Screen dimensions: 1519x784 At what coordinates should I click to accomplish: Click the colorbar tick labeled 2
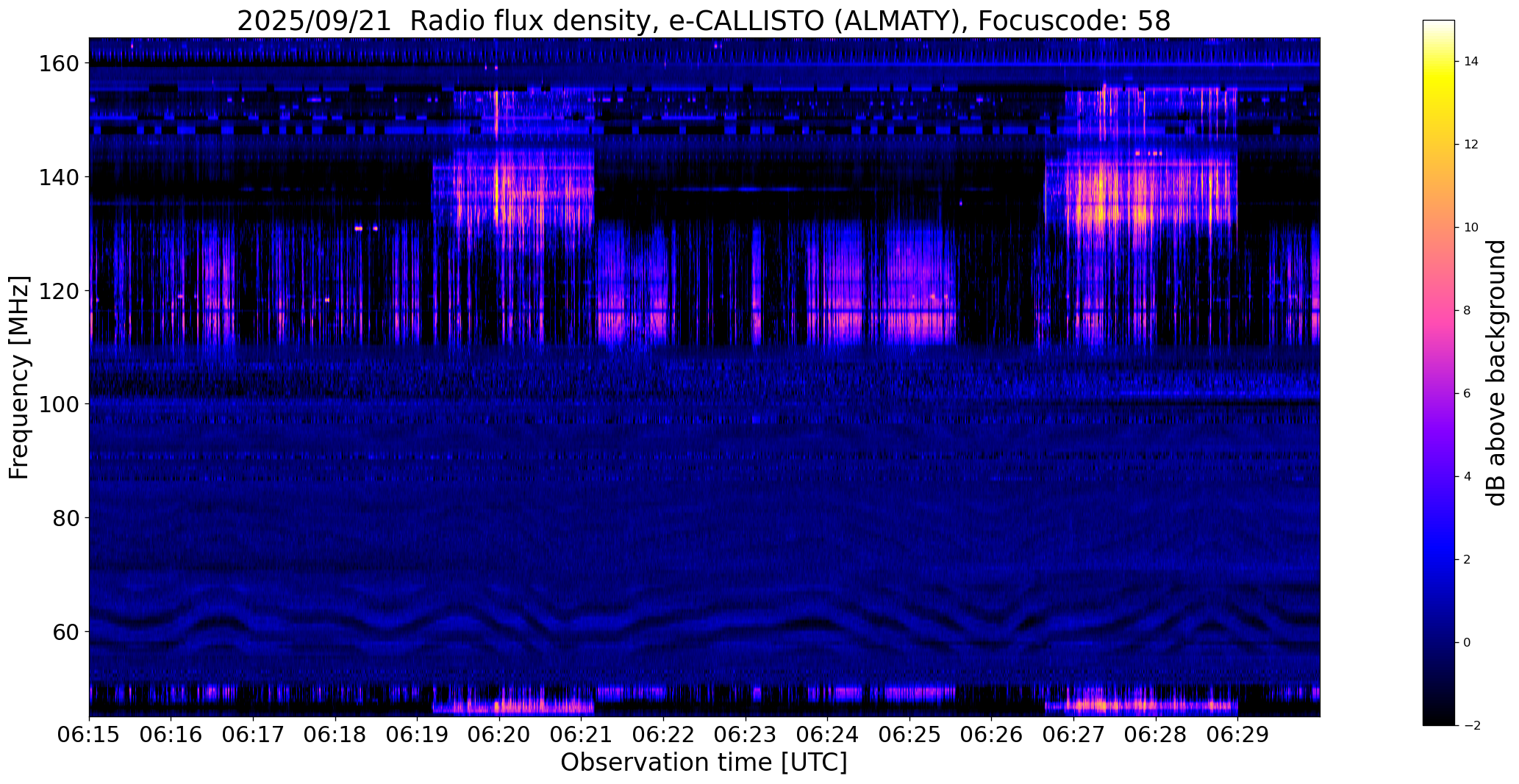pos(1468,560)
